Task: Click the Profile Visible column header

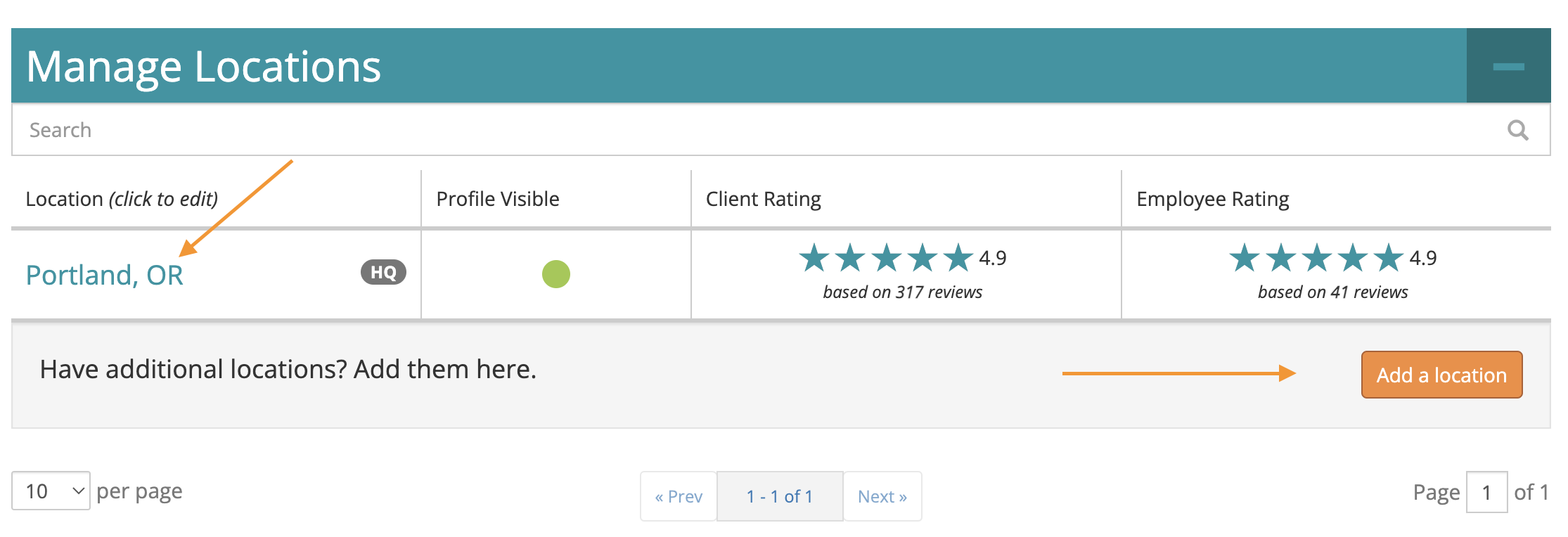Action: [498, 199]
